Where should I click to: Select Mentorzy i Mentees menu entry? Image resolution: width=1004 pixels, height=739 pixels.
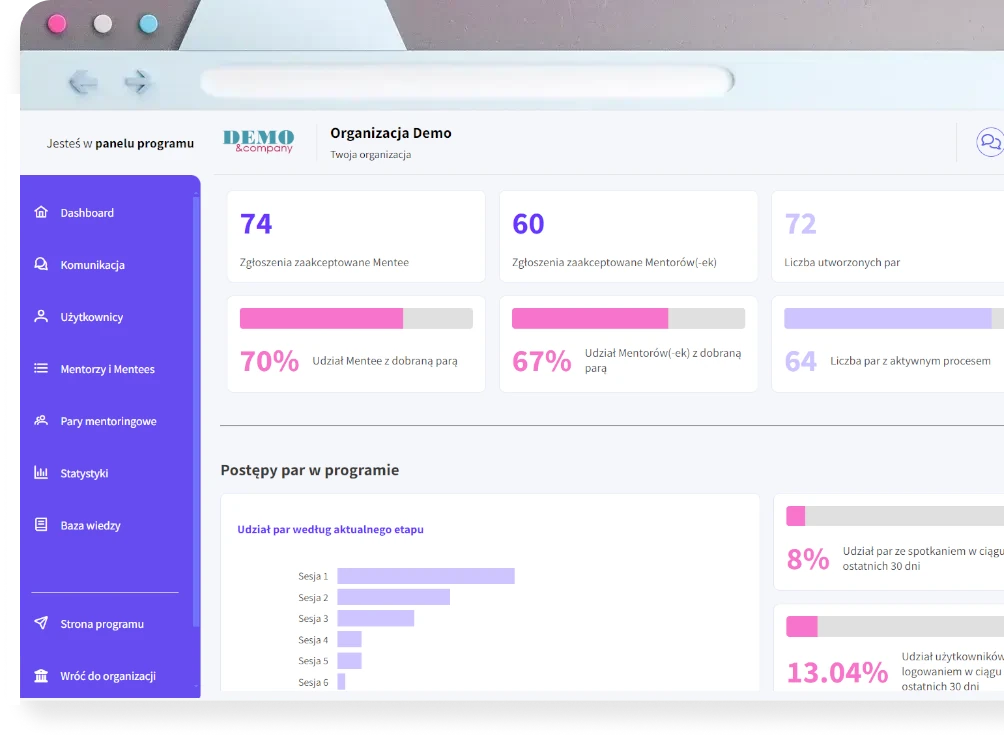tap(109, 369)
